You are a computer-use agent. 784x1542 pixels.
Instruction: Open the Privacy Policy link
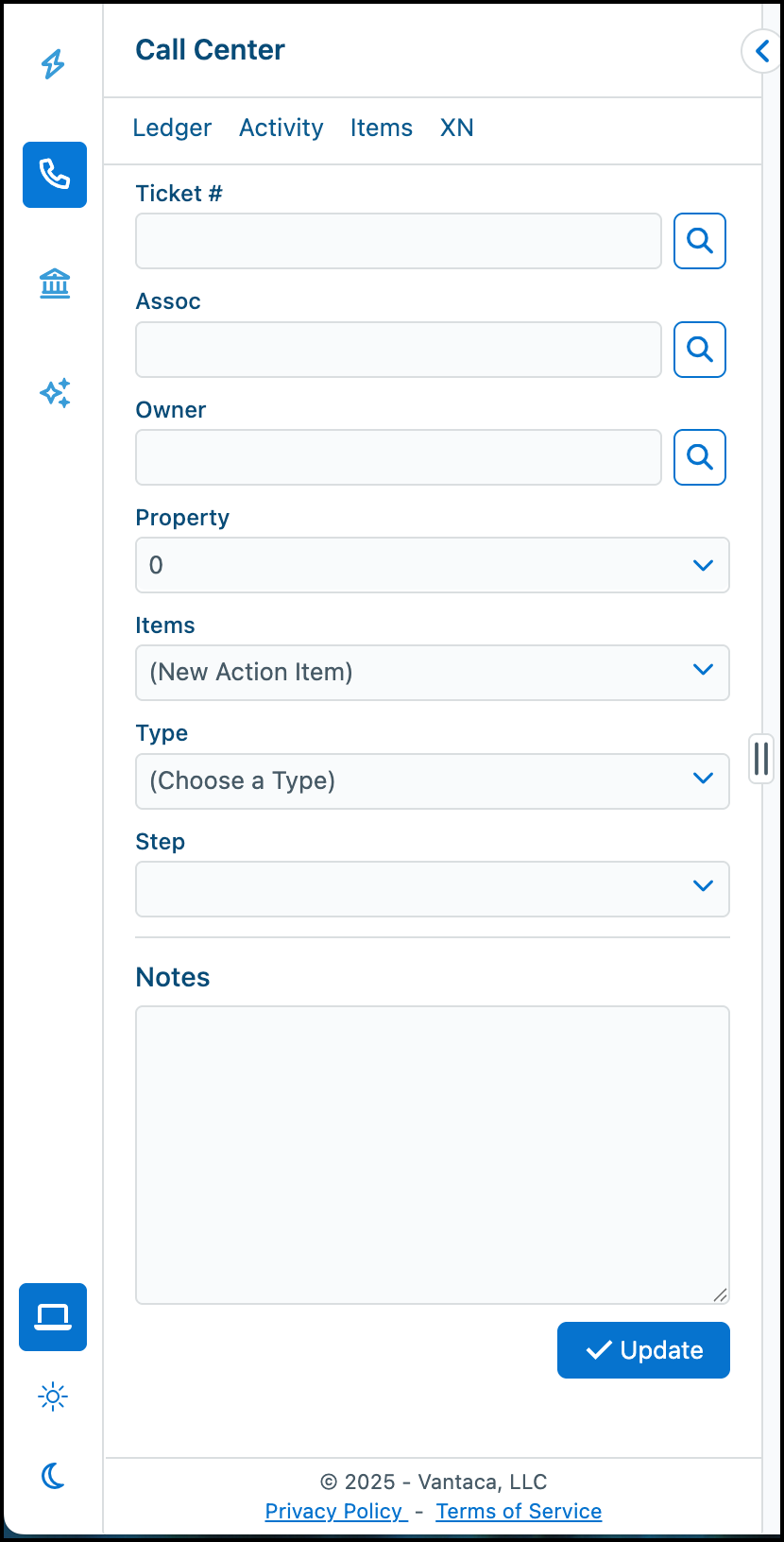[x=336, y=1511]
